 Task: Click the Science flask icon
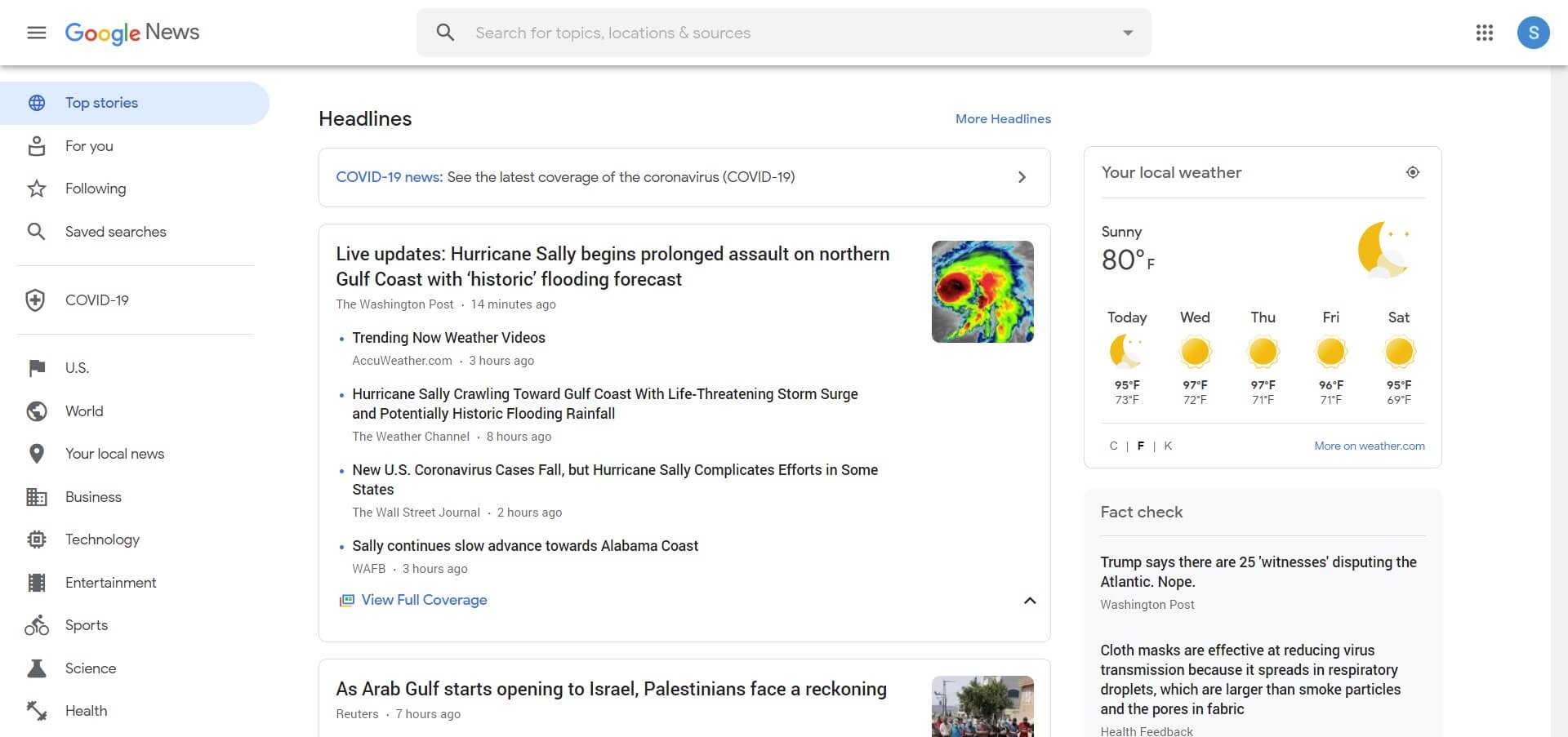click(x=37, y=668)
